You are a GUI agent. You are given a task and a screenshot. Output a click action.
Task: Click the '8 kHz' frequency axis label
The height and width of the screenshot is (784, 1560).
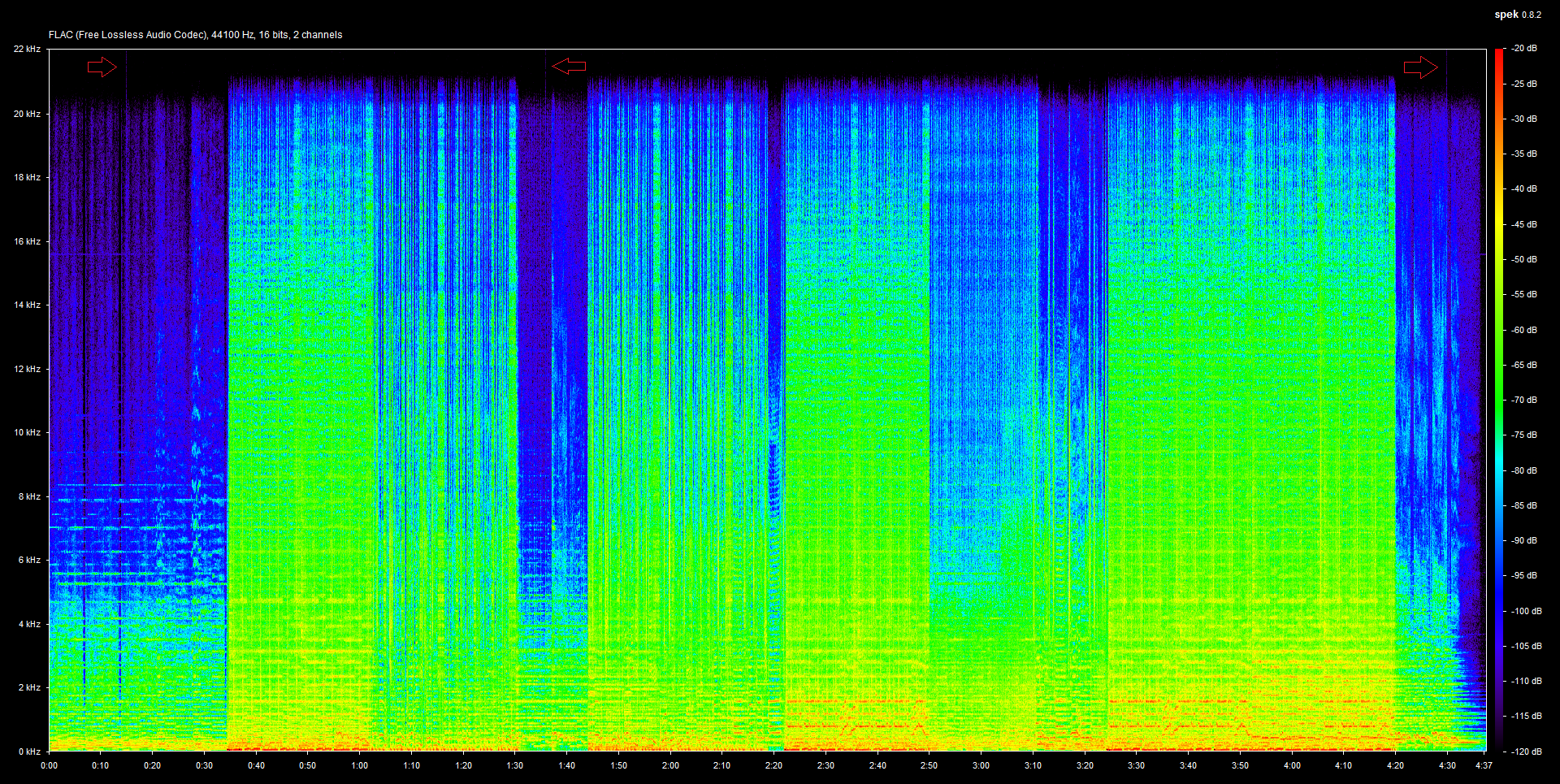coord(29,496)
